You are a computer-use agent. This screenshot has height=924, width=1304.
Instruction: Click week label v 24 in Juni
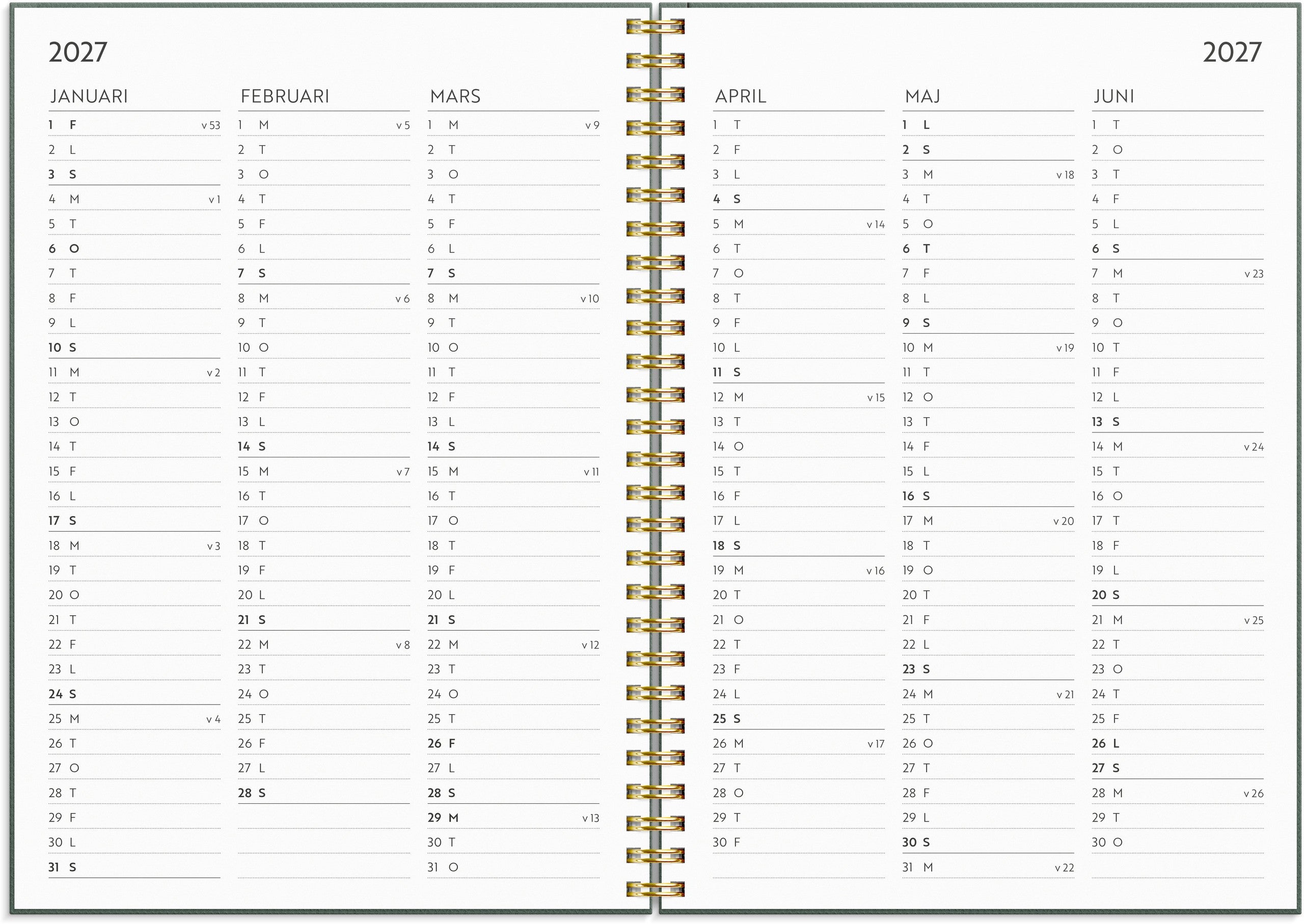(x=1254, y=448)
